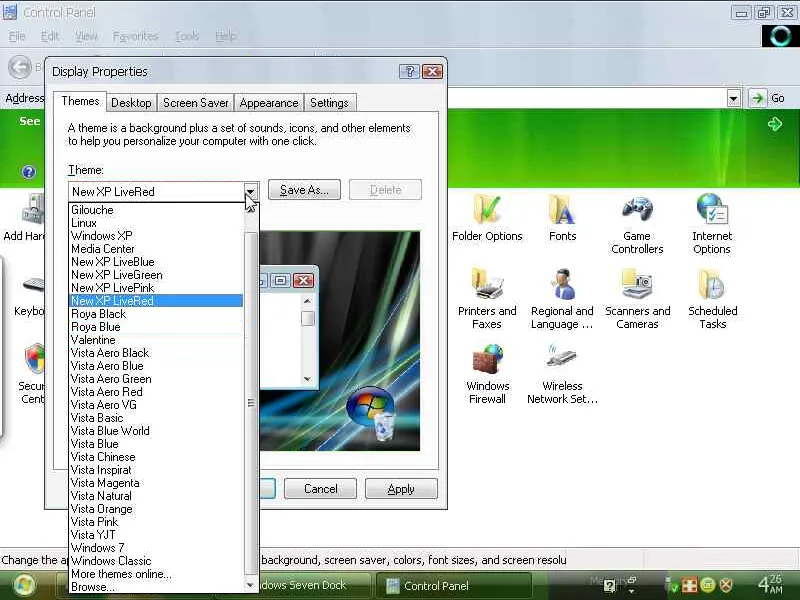Select the Valentine theme
Image resolution: width=800 pixels, height=600 pixels.
point(156,340)
